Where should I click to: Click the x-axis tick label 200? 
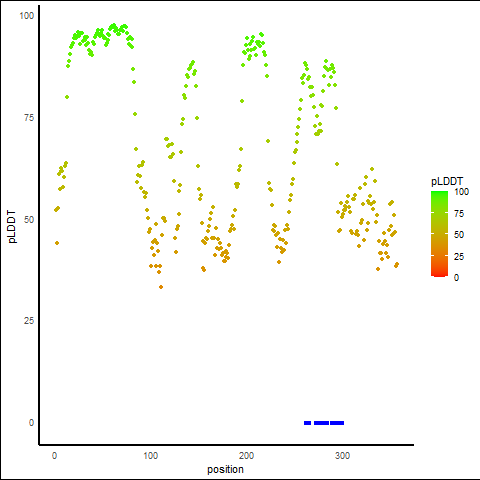246,455
